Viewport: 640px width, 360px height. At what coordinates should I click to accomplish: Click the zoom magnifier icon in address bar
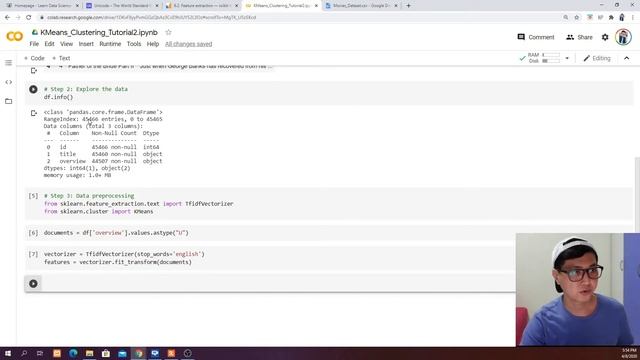(x=565, y=18)
